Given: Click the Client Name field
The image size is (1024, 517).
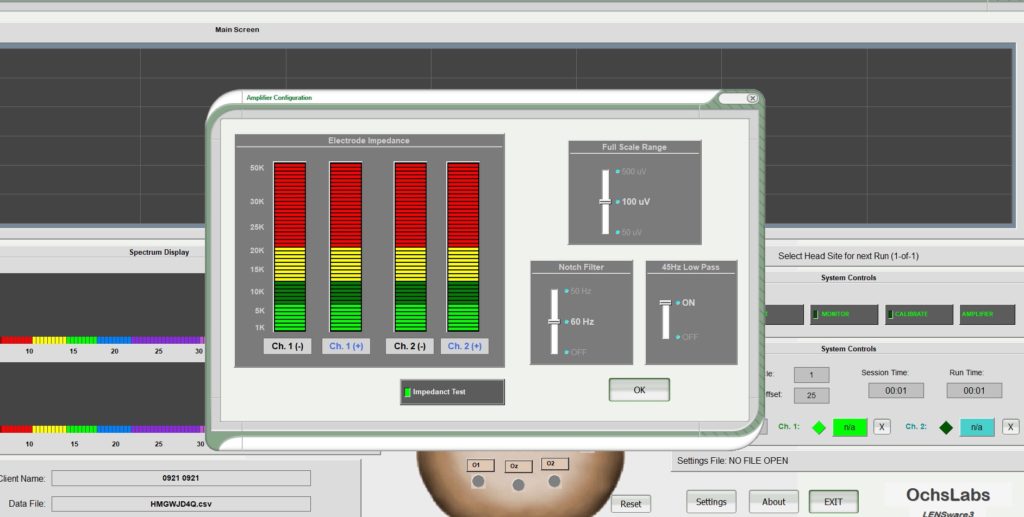Looking at the screenshot, I should pos(181,478).
